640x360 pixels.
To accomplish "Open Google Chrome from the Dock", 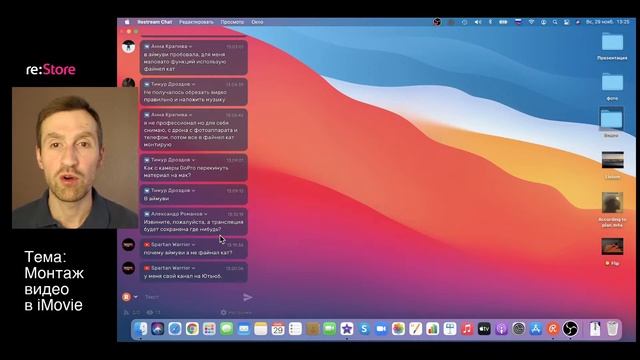I will click(x=192, y=329).
